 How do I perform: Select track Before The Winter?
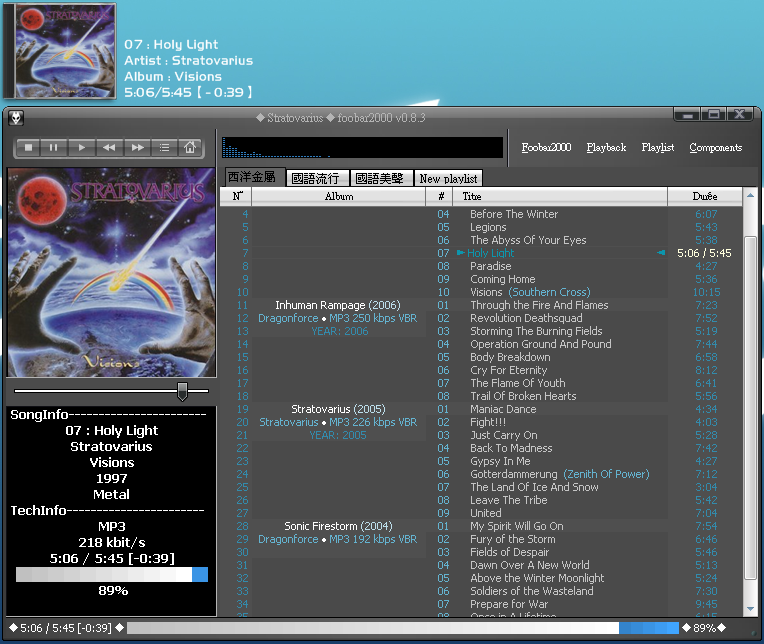click(x=514, y=214)
